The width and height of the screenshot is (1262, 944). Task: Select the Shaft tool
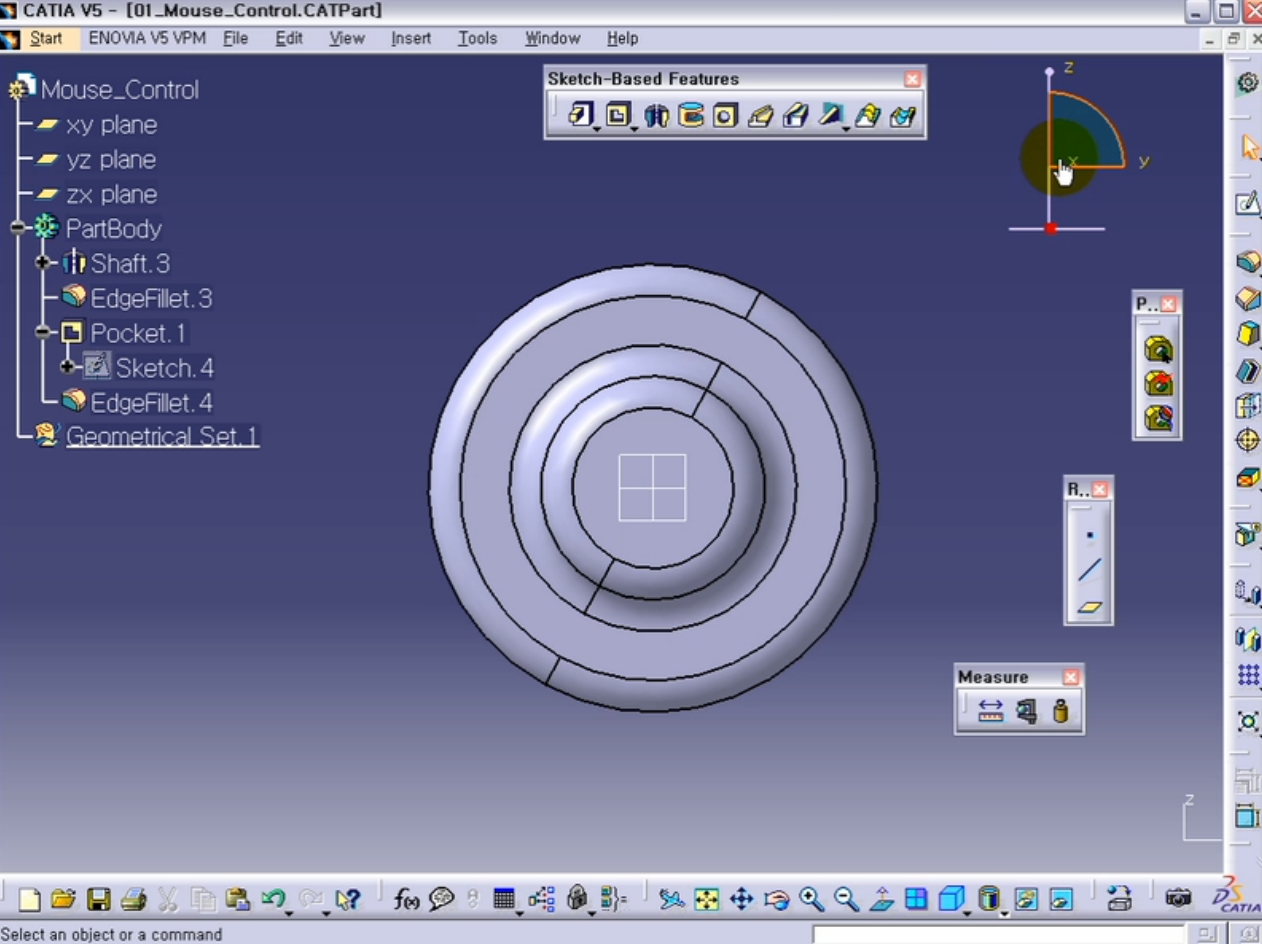tap(656, 116)
